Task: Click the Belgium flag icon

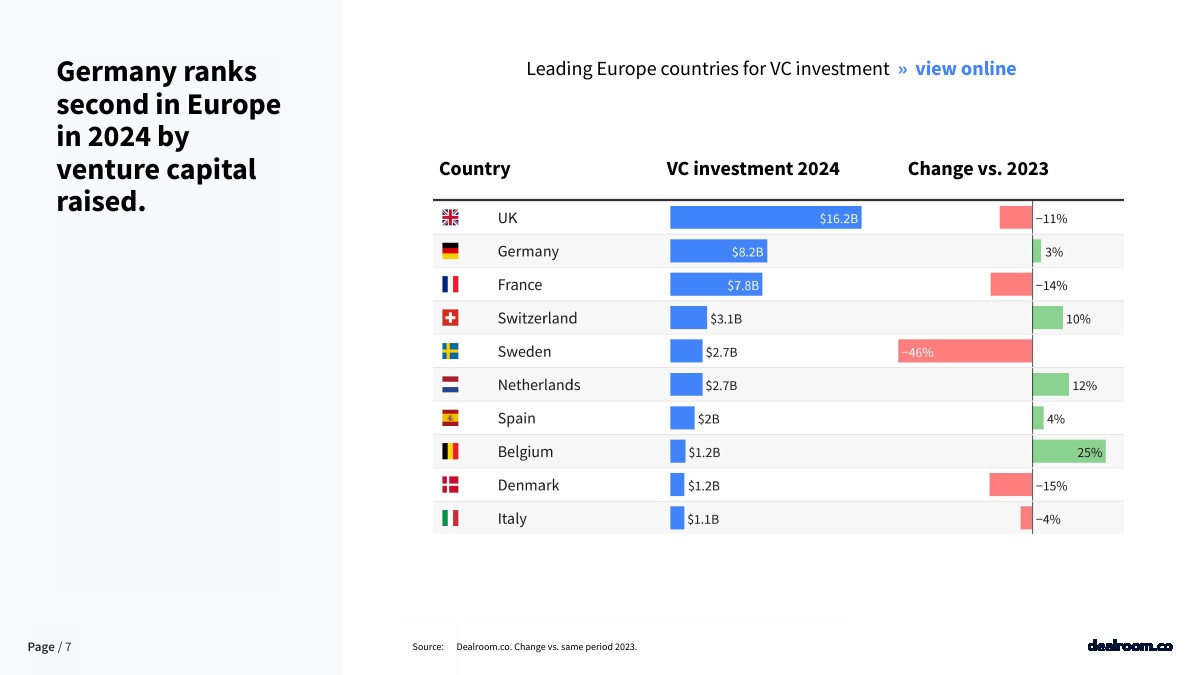Action: pos(450,451)
